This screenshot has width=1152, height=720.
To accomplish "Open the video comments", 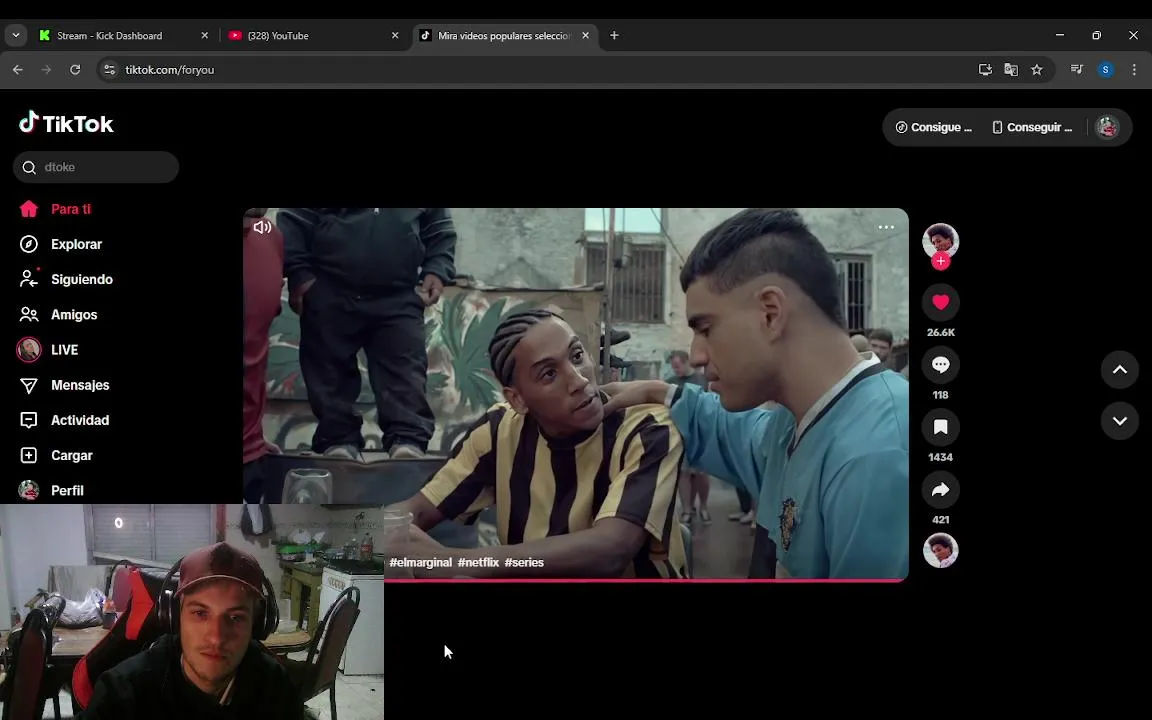I will (940, 364).
